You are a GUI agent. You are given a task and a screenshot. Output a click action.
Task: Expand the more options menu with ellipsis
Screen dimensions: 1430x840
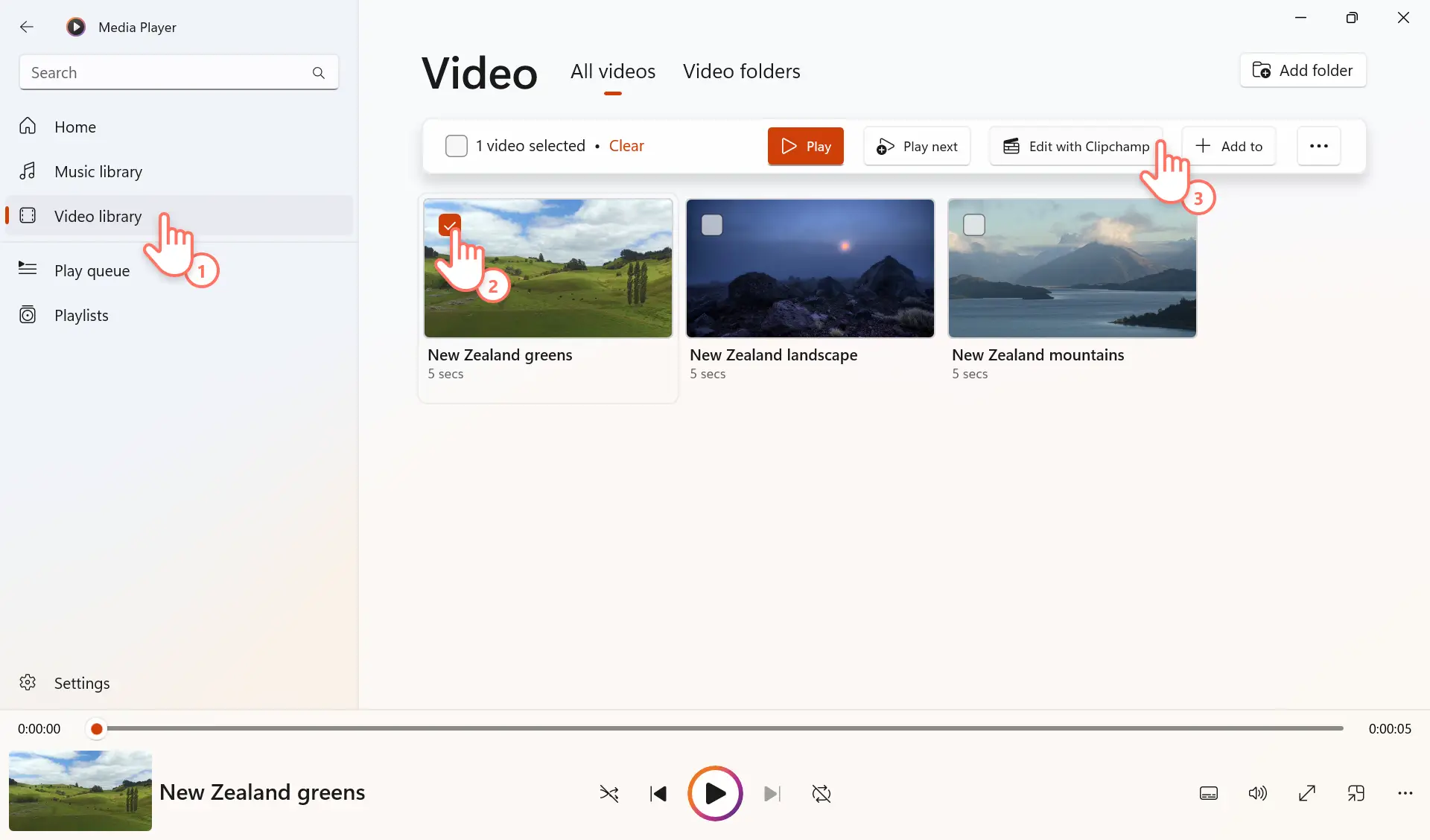[x=1319, y=146]
